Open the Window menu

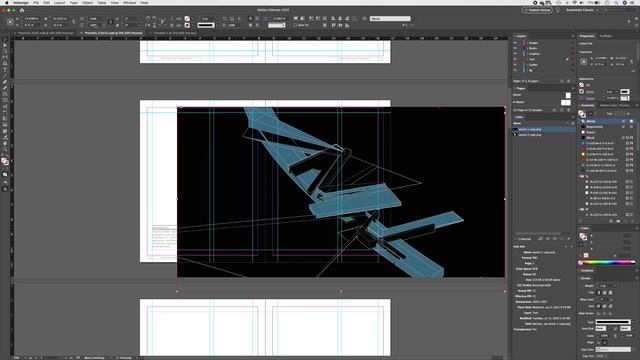(129, 2)
